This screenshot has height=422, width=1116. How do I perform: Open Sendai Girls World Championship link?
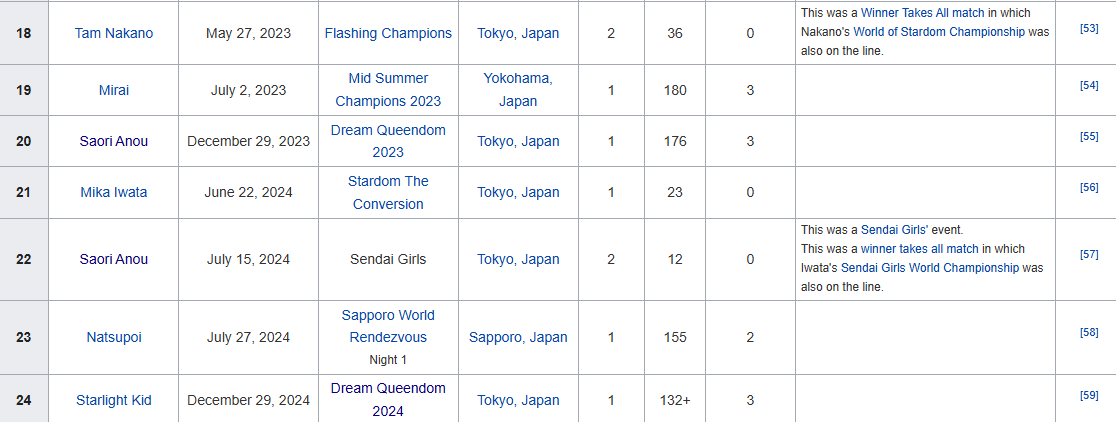click(930, 268)
